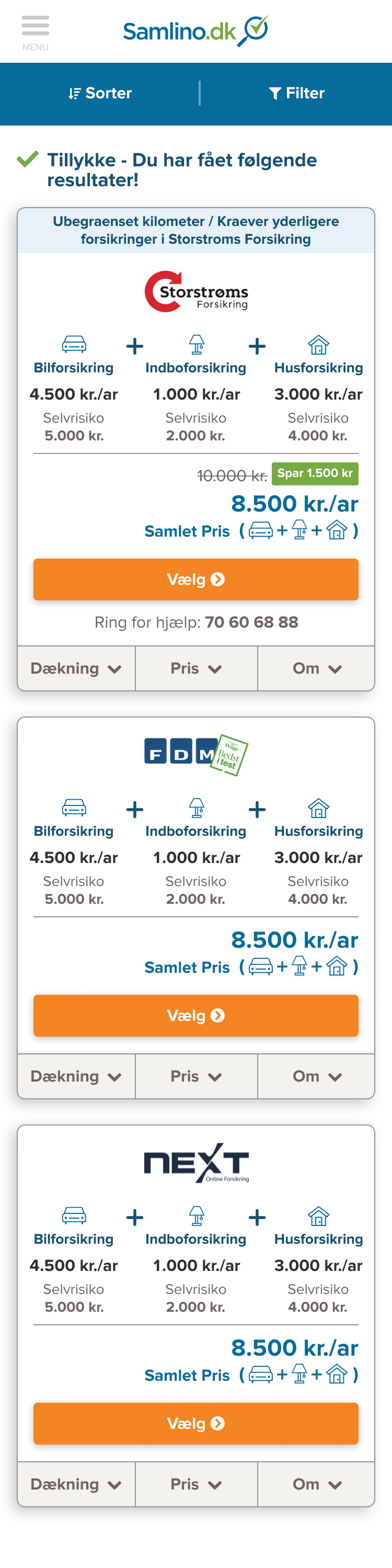This screenshot has height=1568, width=392.
Task: Expand Pris details in FDM card
Action: [x=196, y=1076]
